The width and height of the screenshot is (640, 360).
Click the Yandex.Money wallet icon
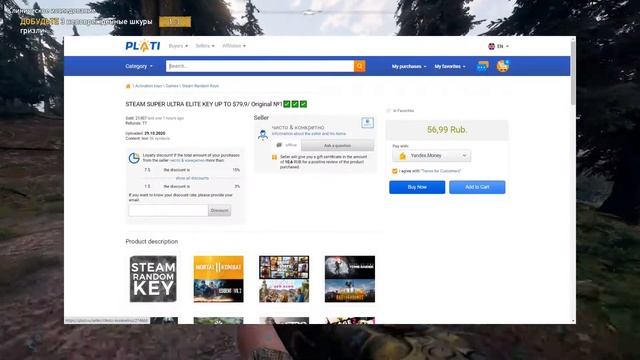tap(402, 156)
